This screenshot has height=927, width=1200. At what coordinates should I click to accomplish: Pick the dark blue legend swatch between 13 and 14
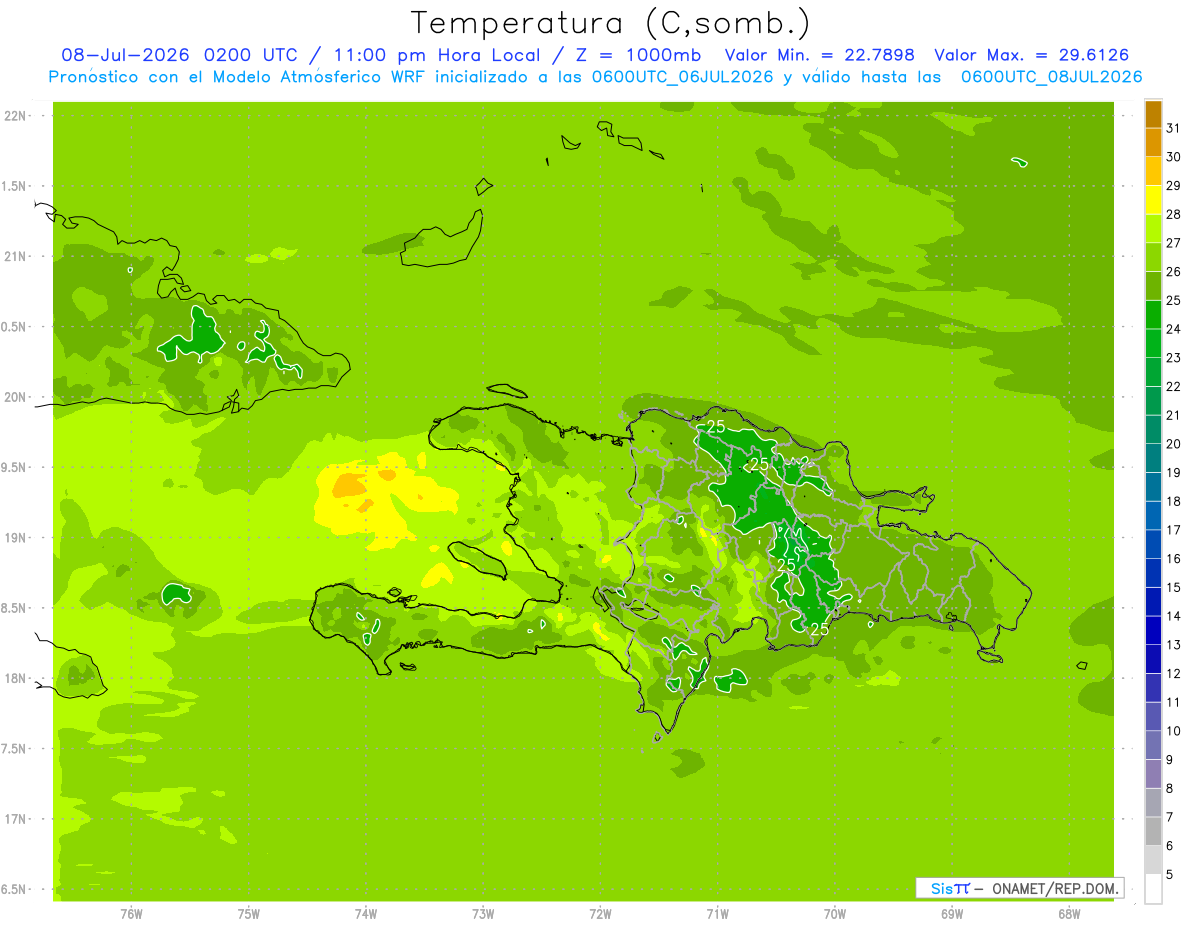(x=1153, y=630)
